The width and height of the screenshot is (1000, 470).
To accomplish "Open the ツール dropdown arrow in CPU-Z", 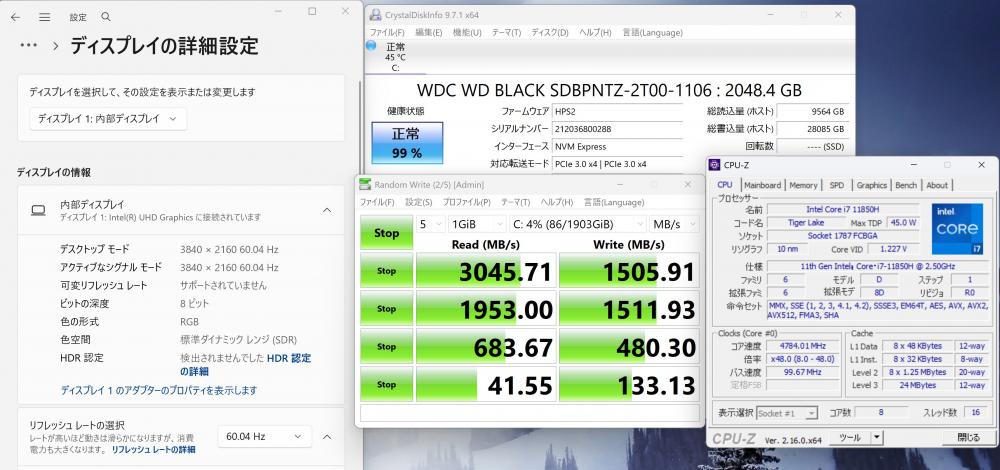I will pyautogui.click(x=877, y=437).
